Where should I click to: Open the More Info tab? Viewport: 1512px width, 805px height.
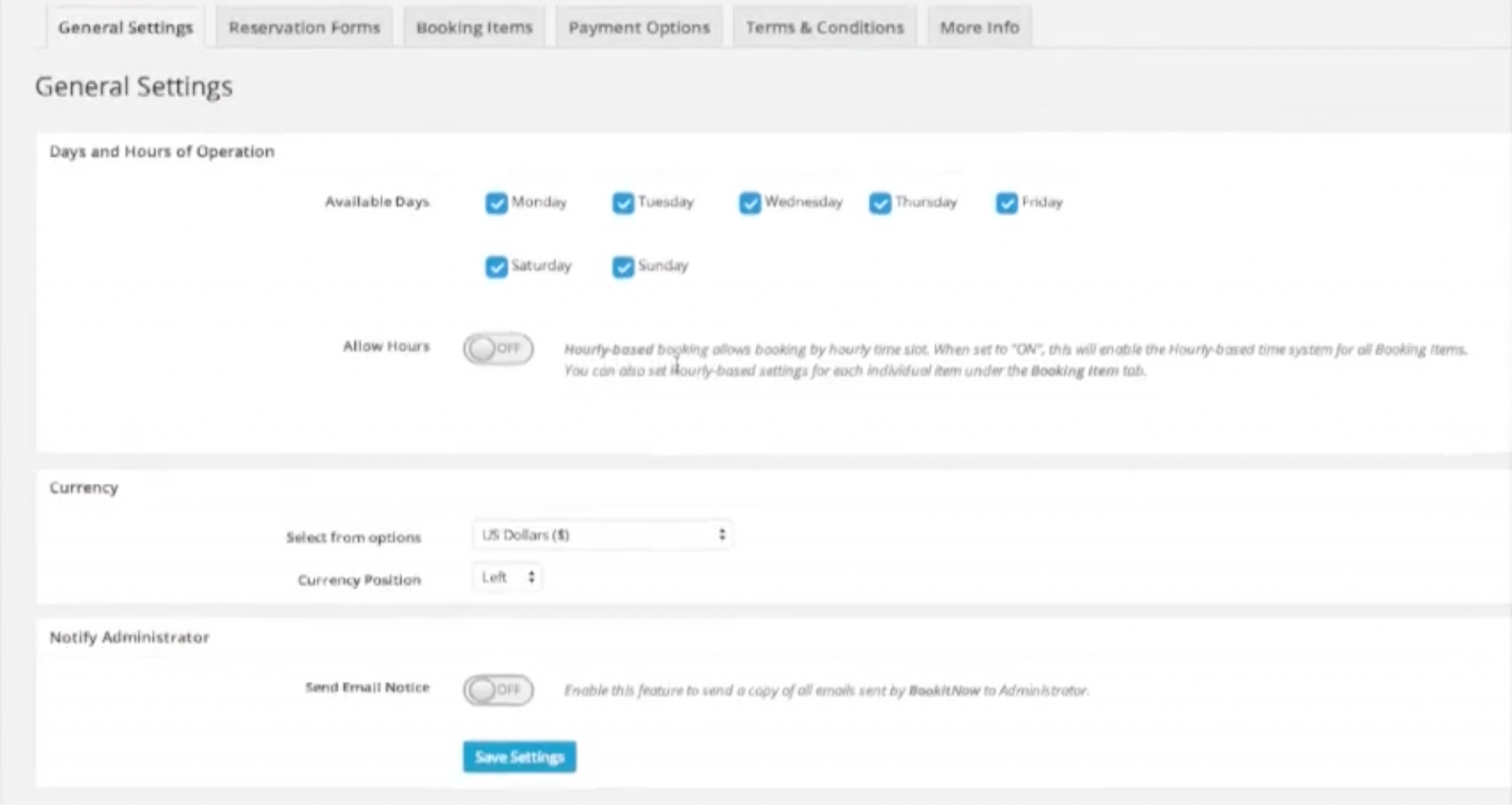point(979,27)
